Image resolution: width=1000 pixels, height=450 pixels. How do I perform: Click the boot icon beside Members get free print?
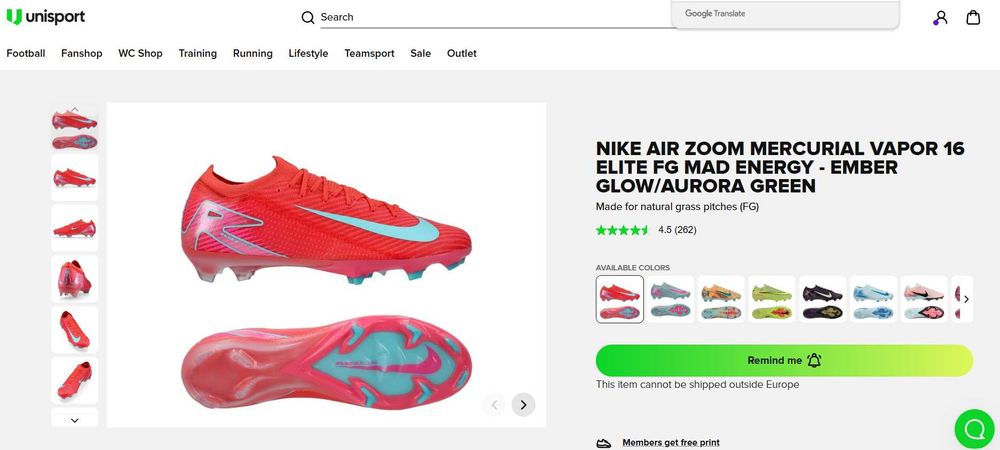click(603, 443)
